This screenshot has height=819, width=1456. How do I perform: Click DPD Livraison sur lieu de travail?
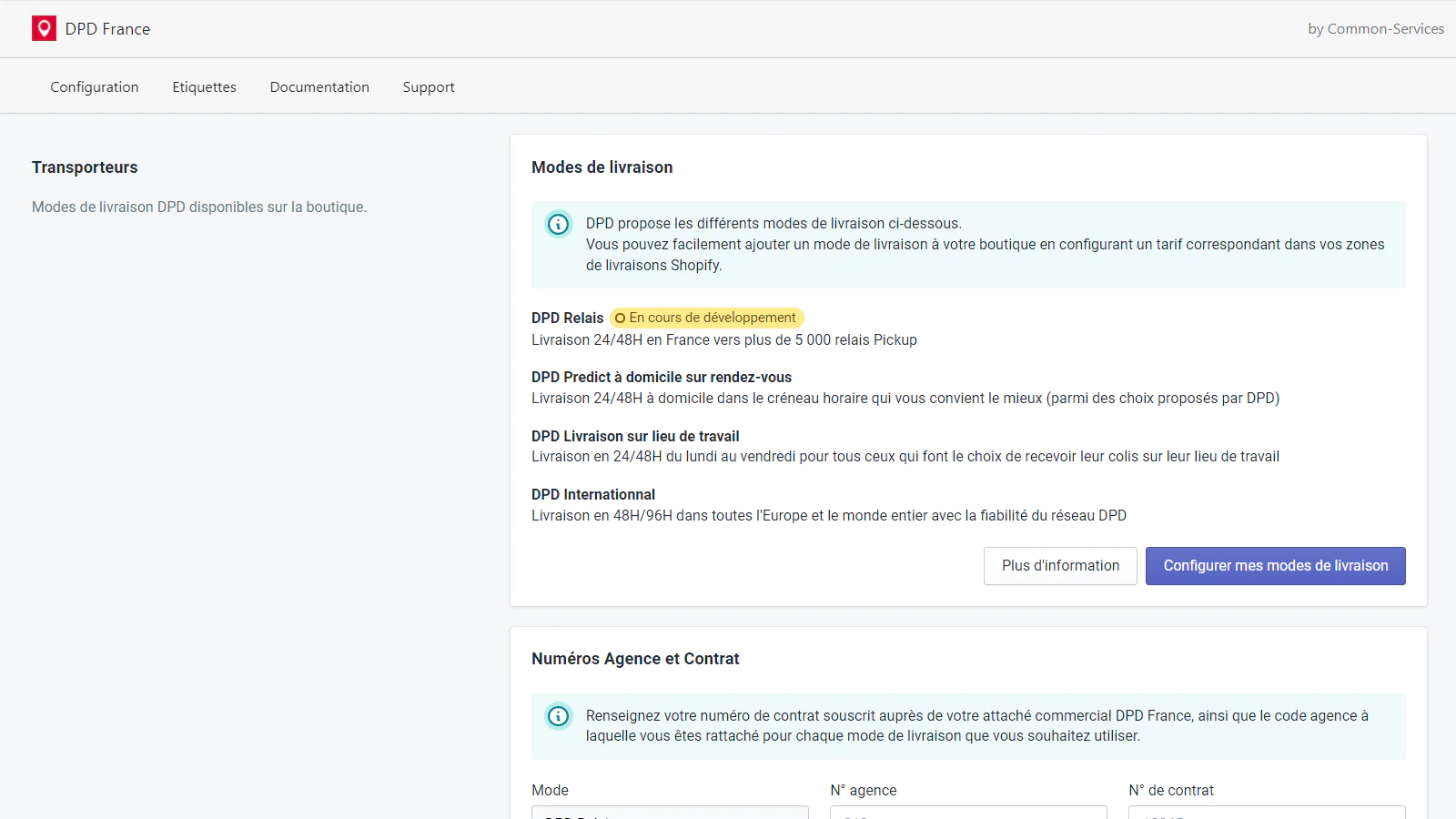point(635,436)
